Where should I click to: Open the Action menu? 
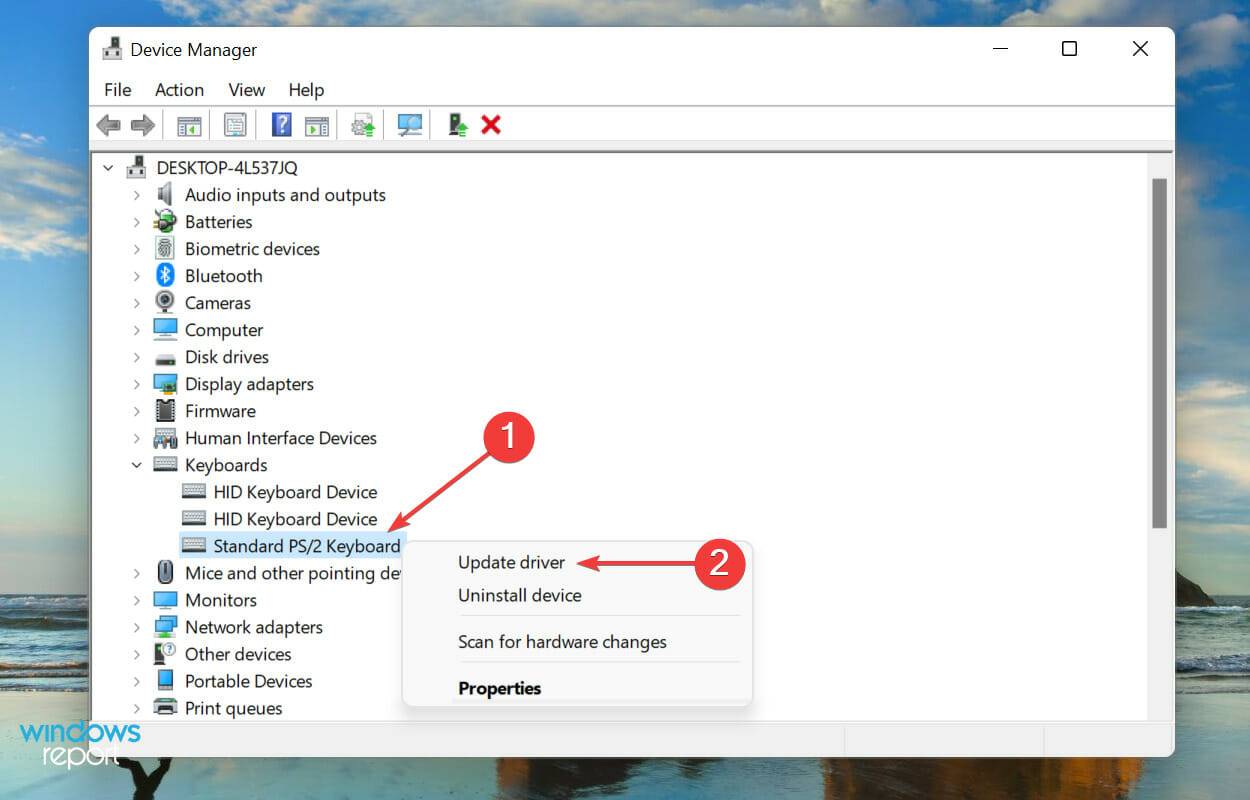point(178,90)
